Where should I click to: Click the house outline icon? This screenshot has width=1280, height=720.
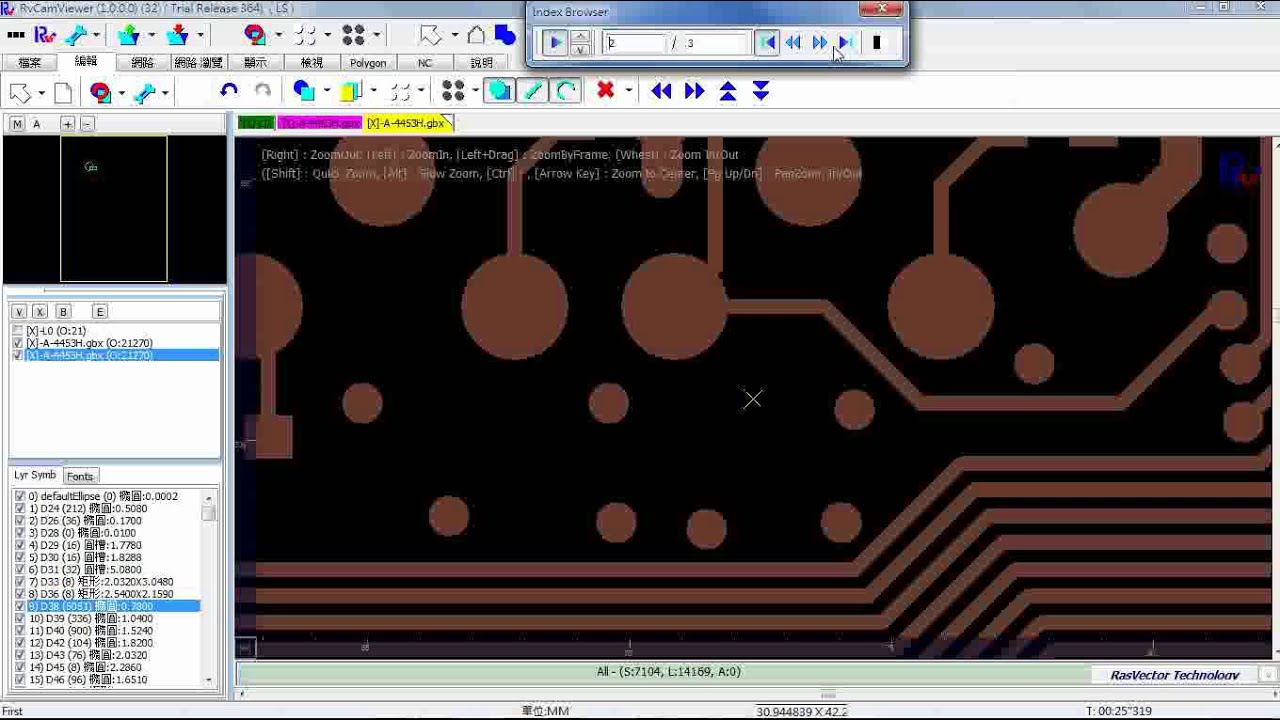coord(476,35)
